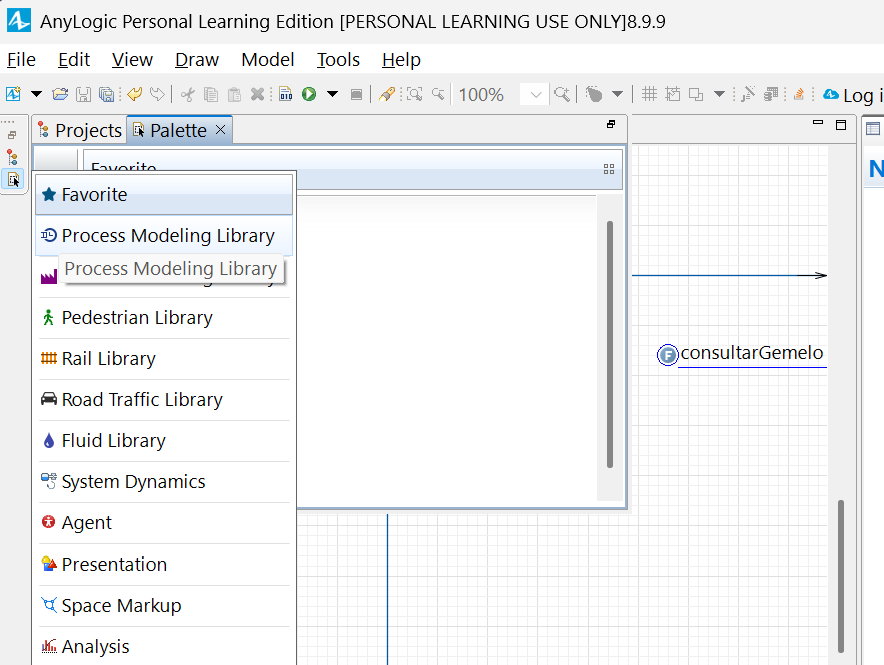
Task: Open the Draw menu
Action: [197, 60]
